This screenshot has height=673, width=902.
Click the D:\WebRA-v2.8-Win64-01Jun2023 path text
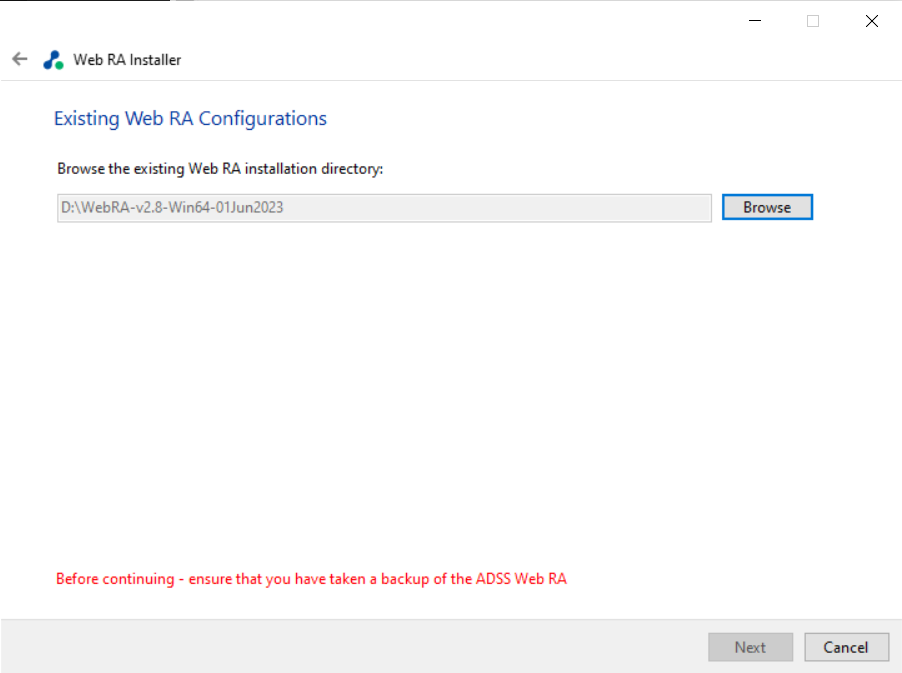tap(172, 208)
